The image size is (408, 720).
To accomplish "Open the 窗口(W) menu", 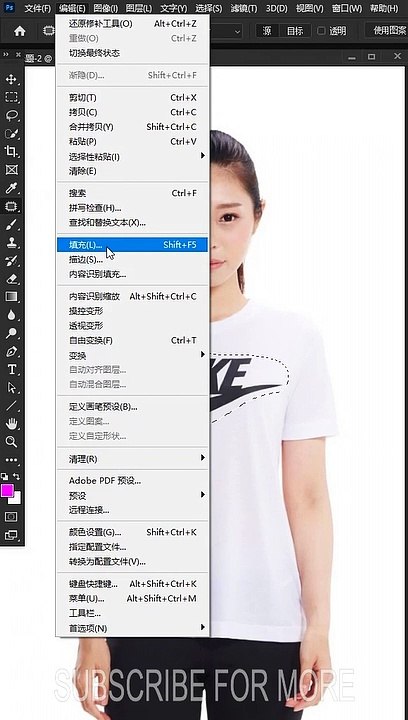I will click(347, 8).
